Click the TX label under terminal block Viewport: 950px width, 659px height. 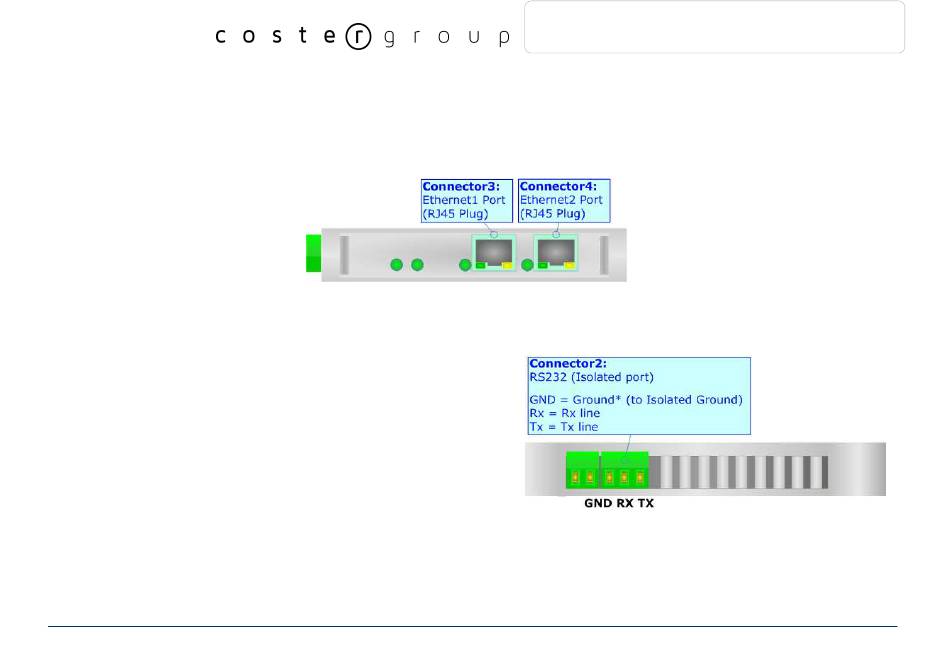click(646, 504)
